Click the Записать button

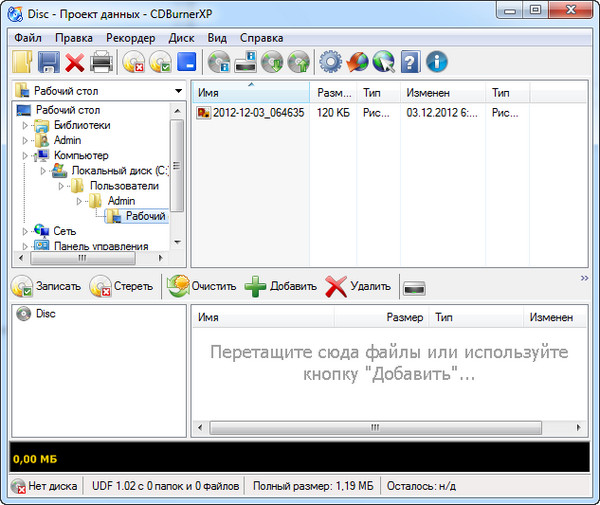pos(46,287)
